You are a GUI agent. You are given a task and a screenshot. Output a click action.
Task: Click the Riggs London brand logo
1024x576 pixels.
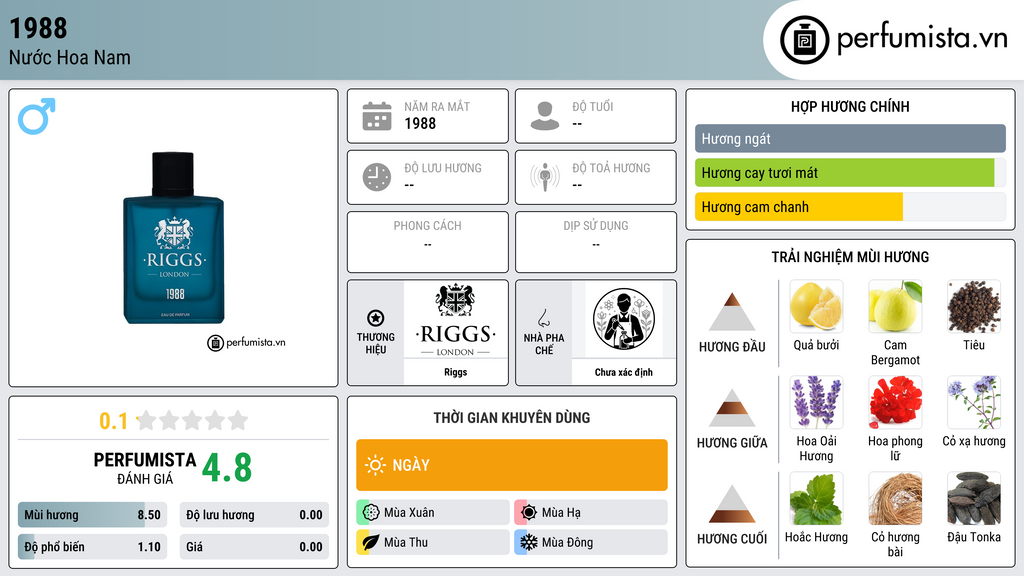point(455,320)
